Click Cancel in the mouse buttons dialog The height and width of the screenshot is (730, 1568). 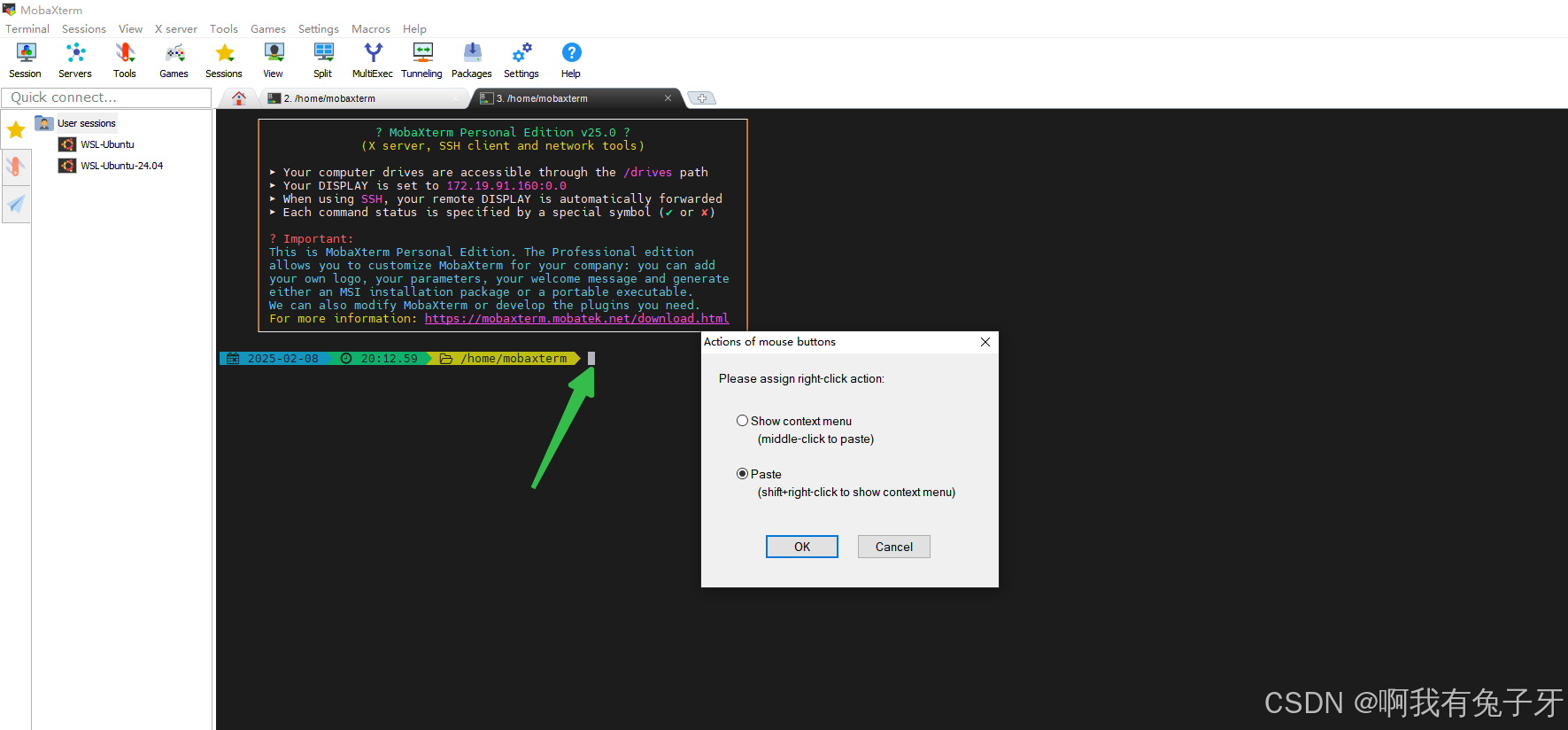point(894,547)
